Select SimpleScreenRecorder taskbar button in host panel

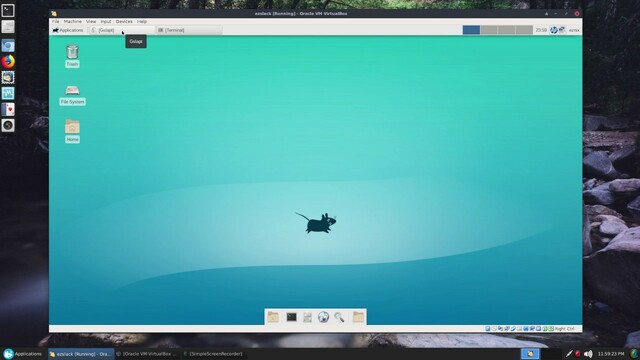pyautogui.click(x=214, y=354)
